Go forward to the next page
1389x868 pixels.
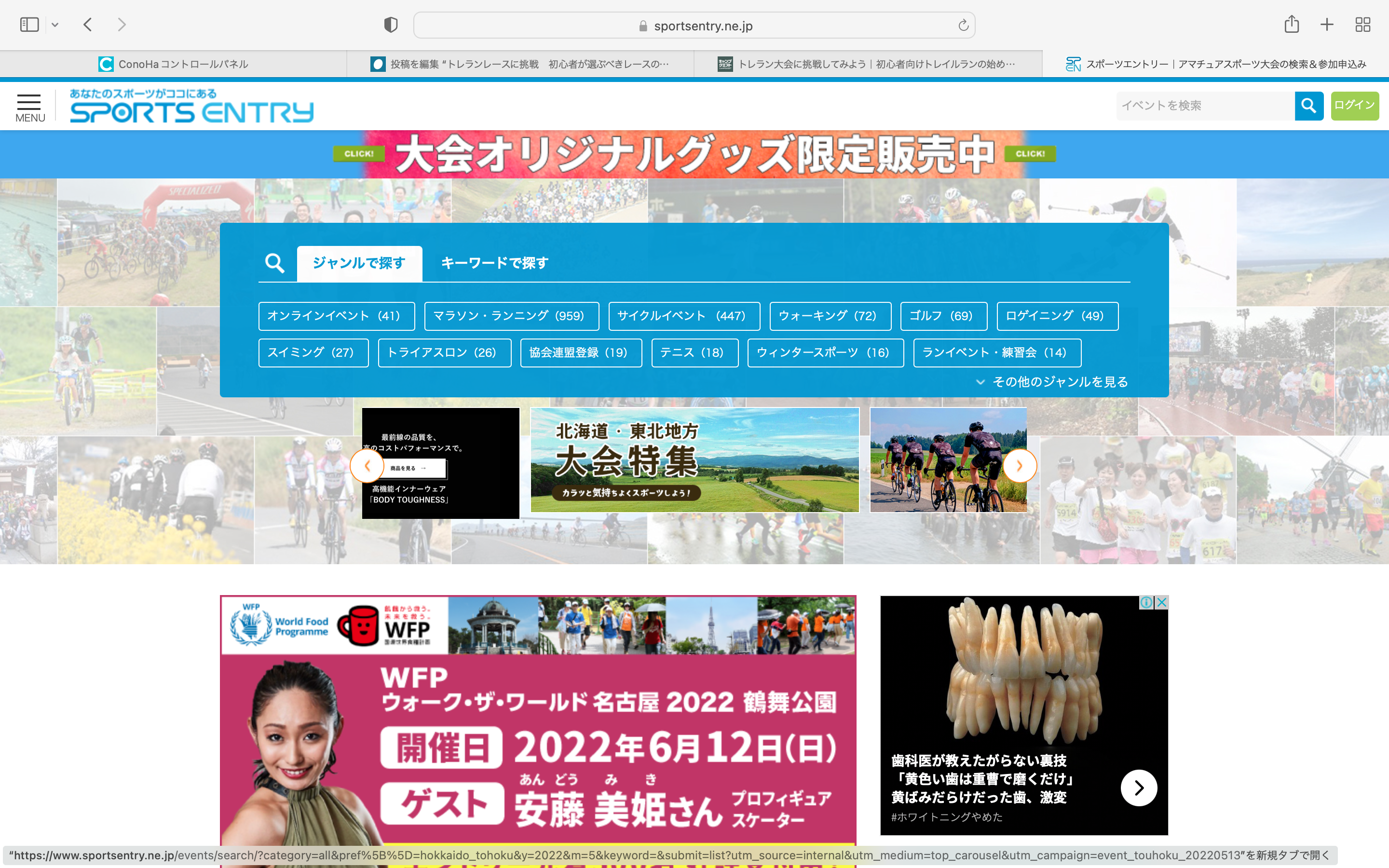click(x=121, y=25)
